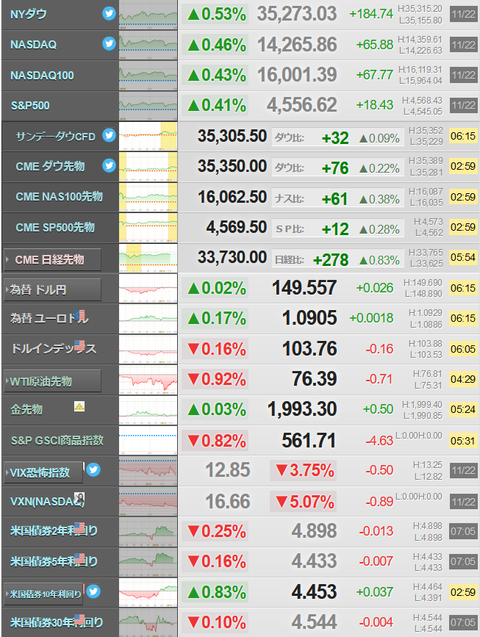
Task: Click the CME ダウ先物 price 35,350.00
Action: pyautogui.click(x=232, y=166)
